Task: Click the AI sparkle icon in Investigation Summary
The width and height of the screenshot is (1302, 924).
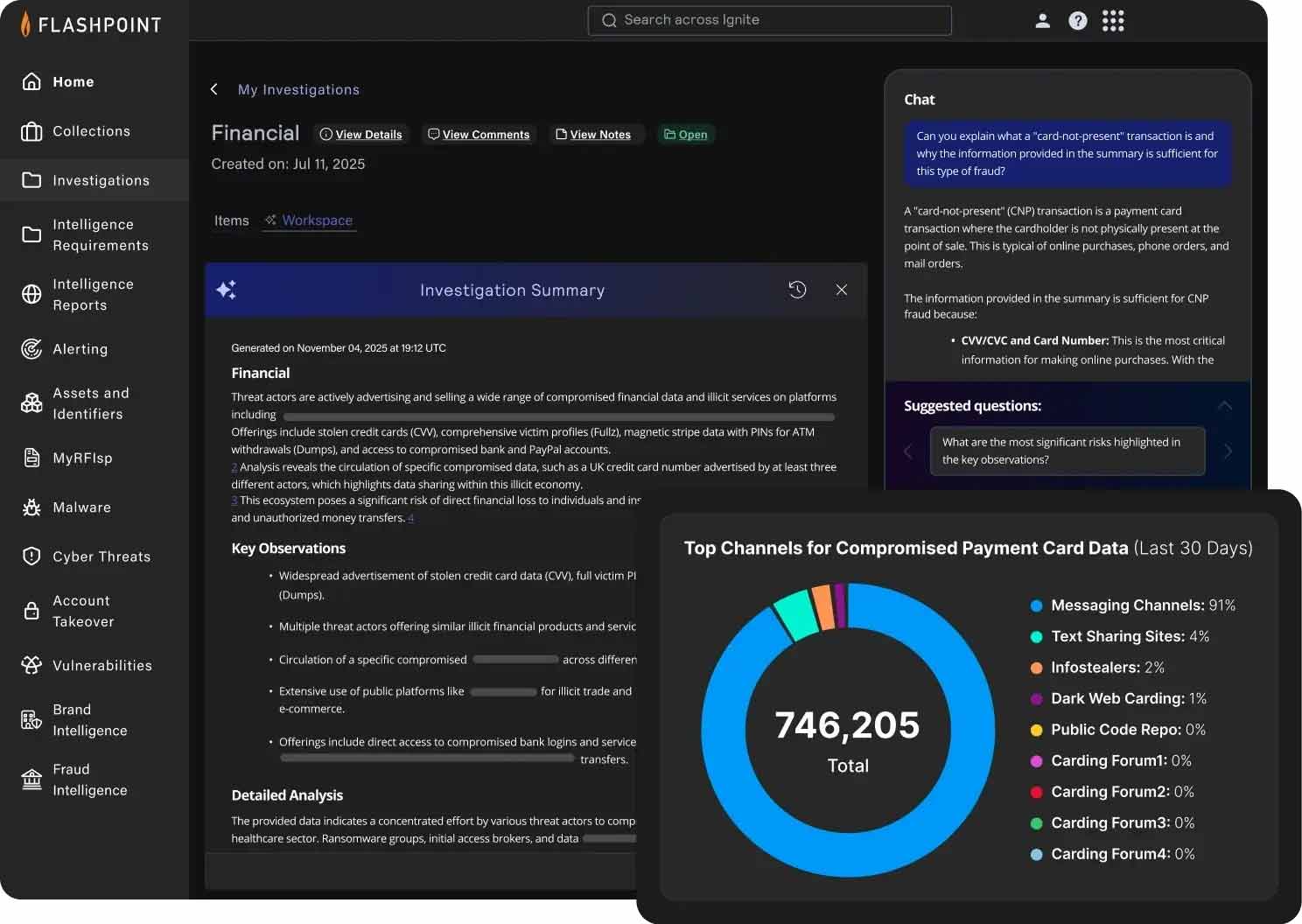Action: tap(226, 290)
